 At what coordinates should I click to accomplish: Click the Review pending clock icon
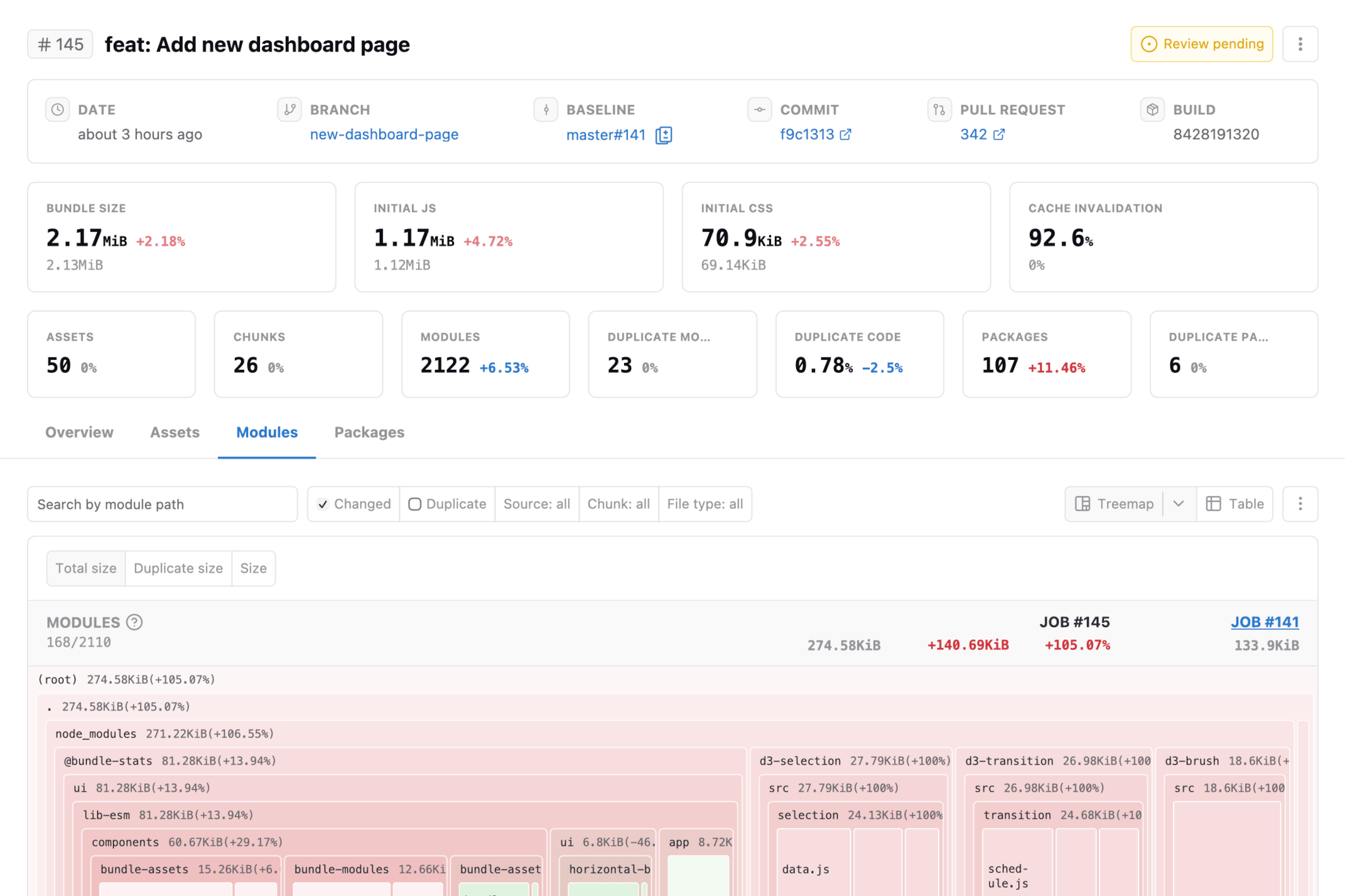pos(1148,44)
